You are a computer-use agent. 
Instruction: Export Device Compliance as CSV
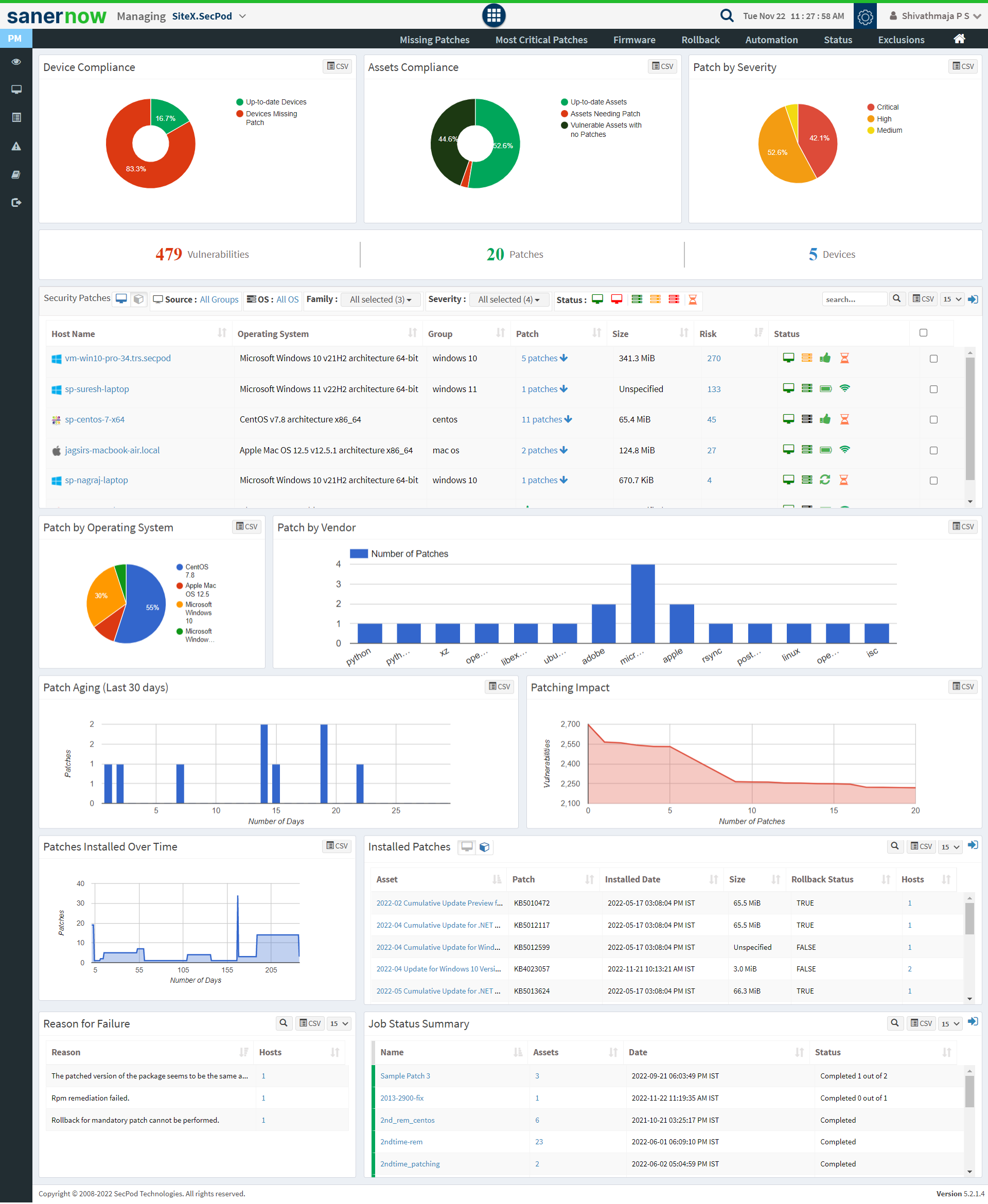point(338,66)
